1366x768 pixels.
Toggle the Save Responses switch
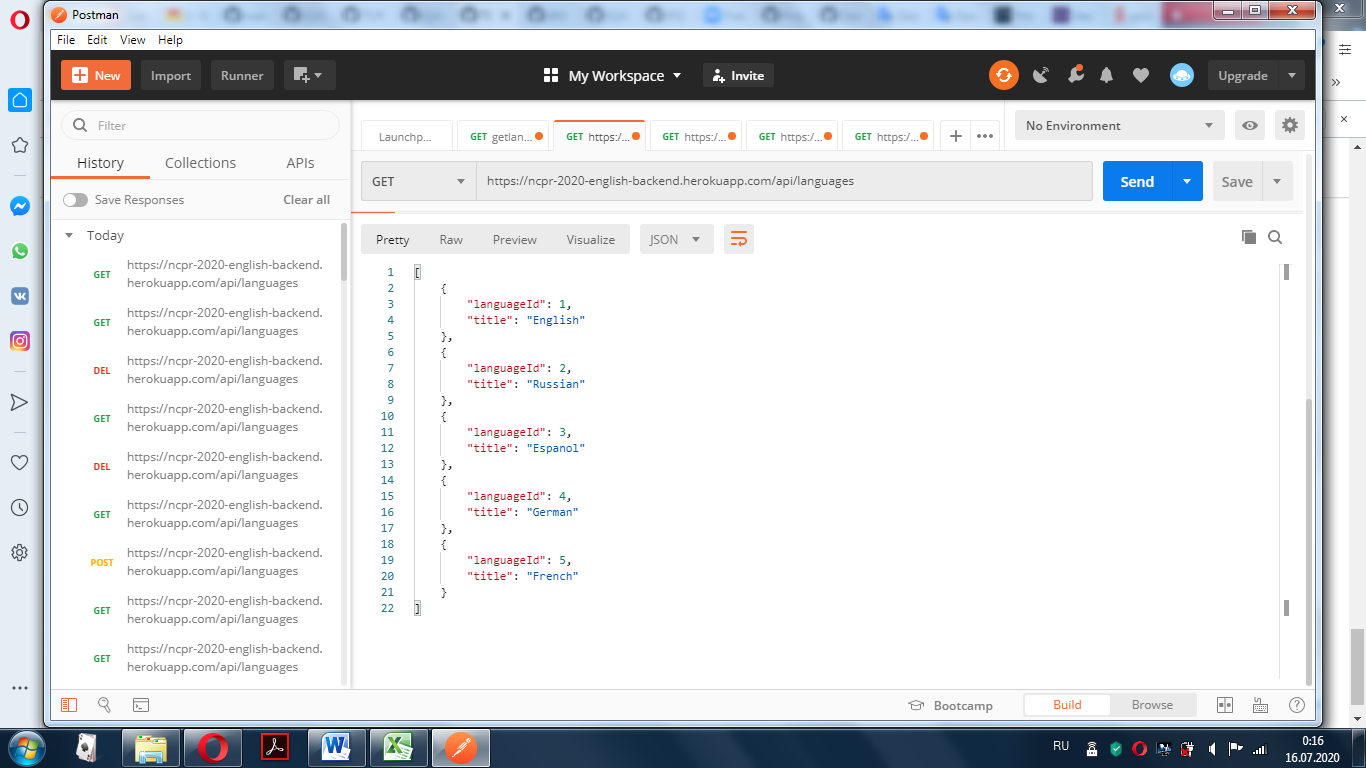(x=75, y=200)
